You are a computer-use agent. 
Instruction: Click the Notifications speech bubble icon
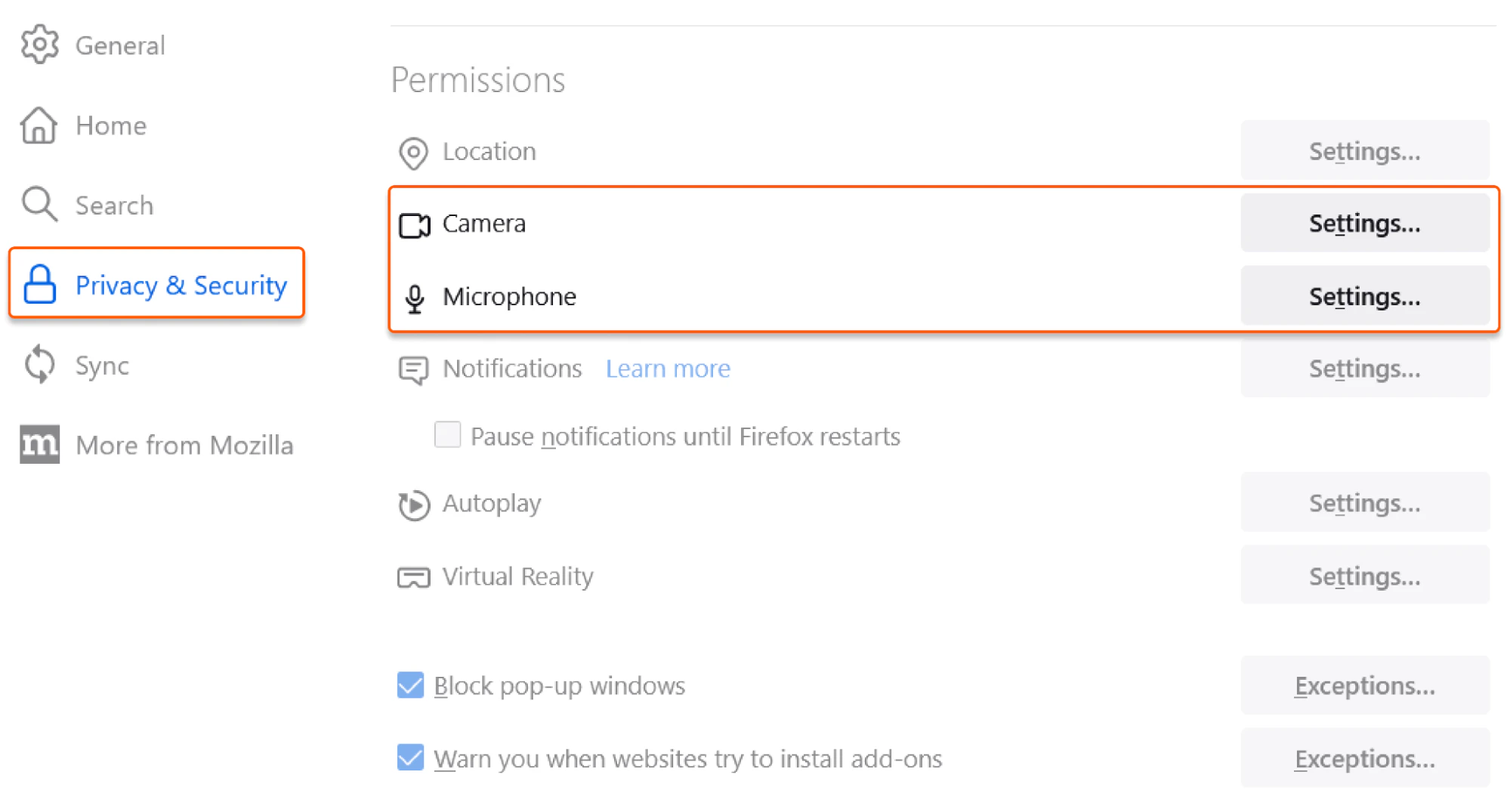click(412, 369)
